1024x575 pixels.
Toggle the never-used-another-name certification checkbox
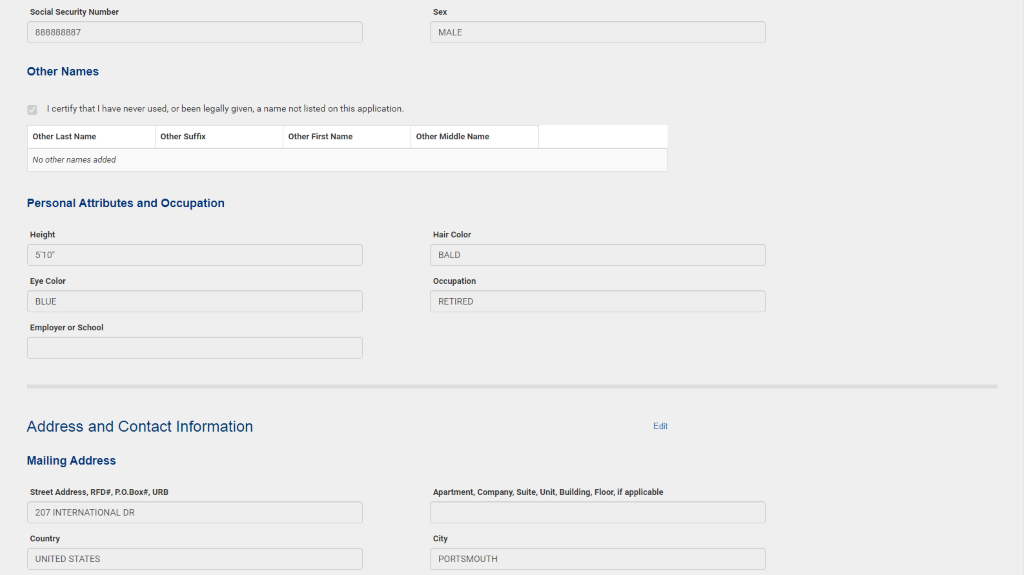pyautogui.click(x=33, y=109)
